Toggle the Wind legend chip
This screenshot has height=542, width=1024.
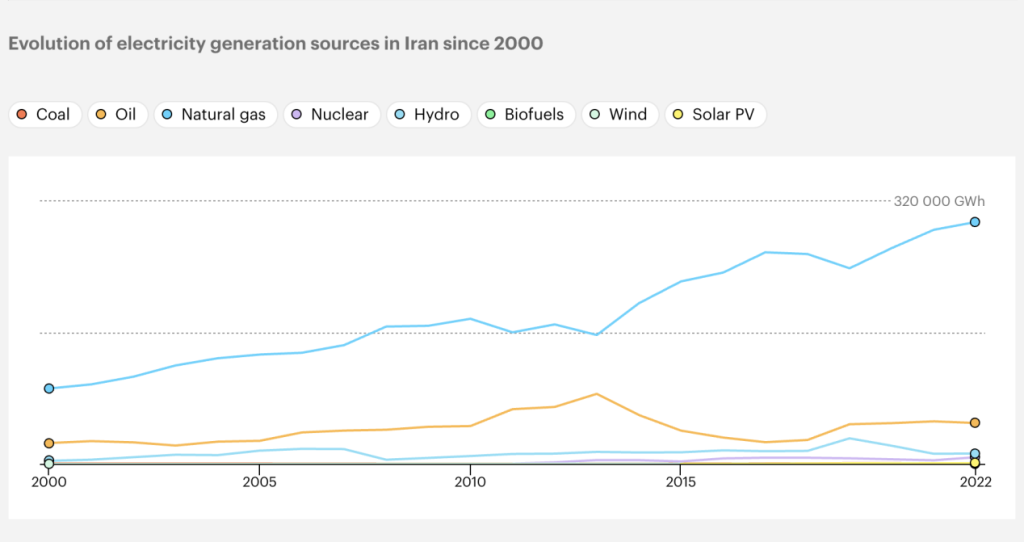[x=620, y=114]
